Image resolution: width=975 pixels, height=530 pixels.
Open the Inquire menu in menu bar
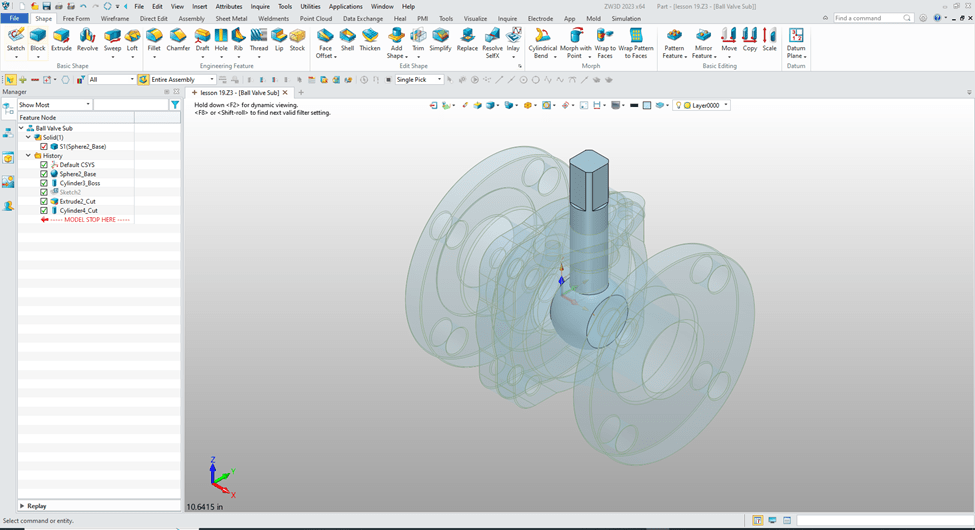(x=260, y=6)
